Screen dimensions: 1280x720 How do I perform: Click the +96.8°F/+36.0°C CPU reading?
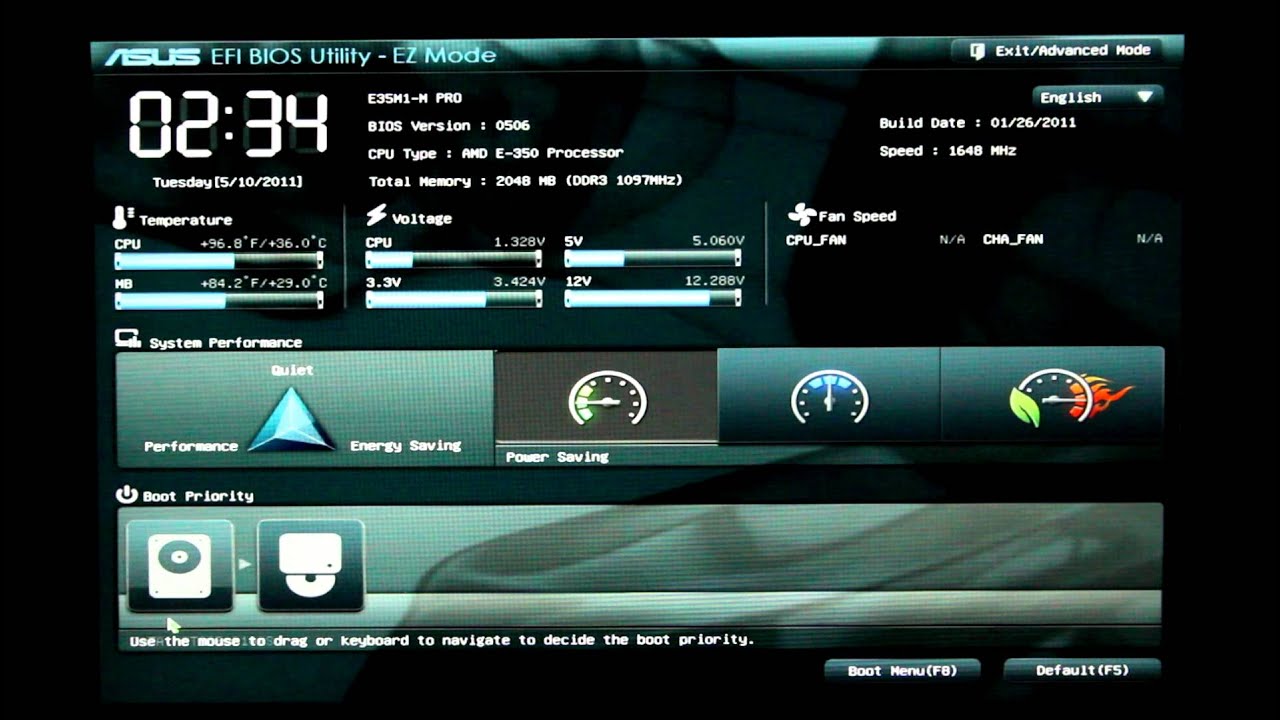click(263, 243)
